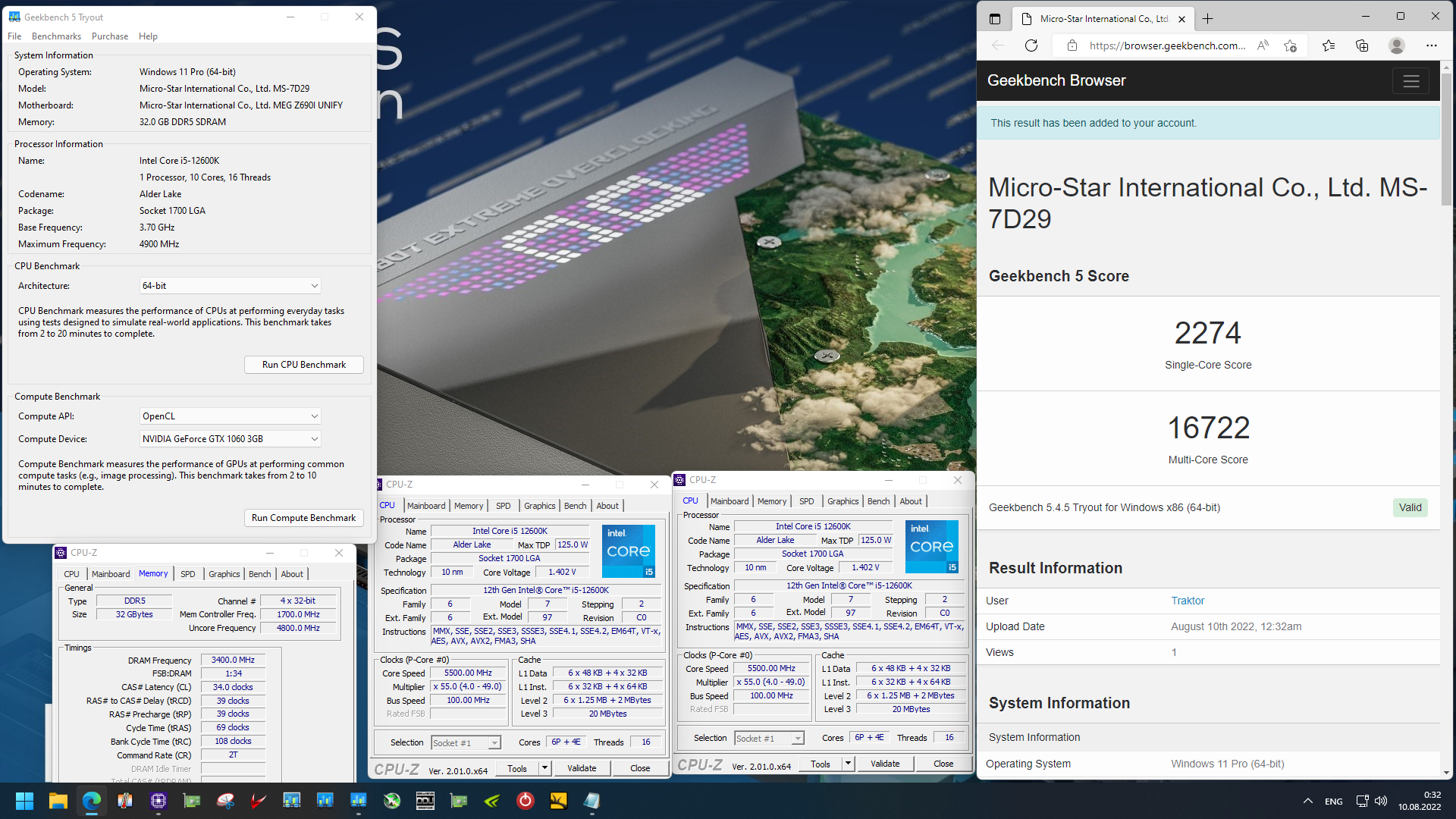Expand Tools dropdown arrow in right CPU-Z

pyautogui.click(x=848, y=764)
